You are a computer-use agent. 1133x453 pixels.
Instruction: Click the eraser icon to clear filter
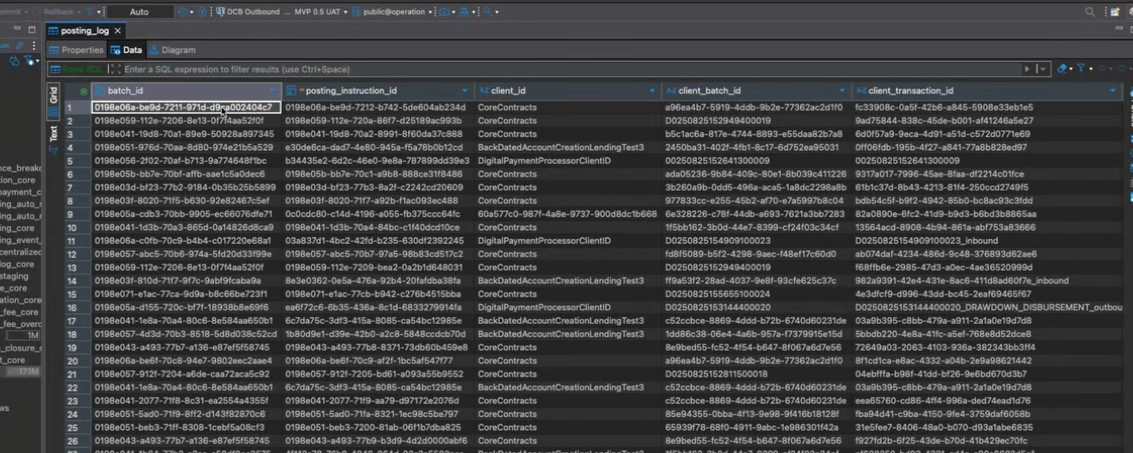coord(1061,69)
